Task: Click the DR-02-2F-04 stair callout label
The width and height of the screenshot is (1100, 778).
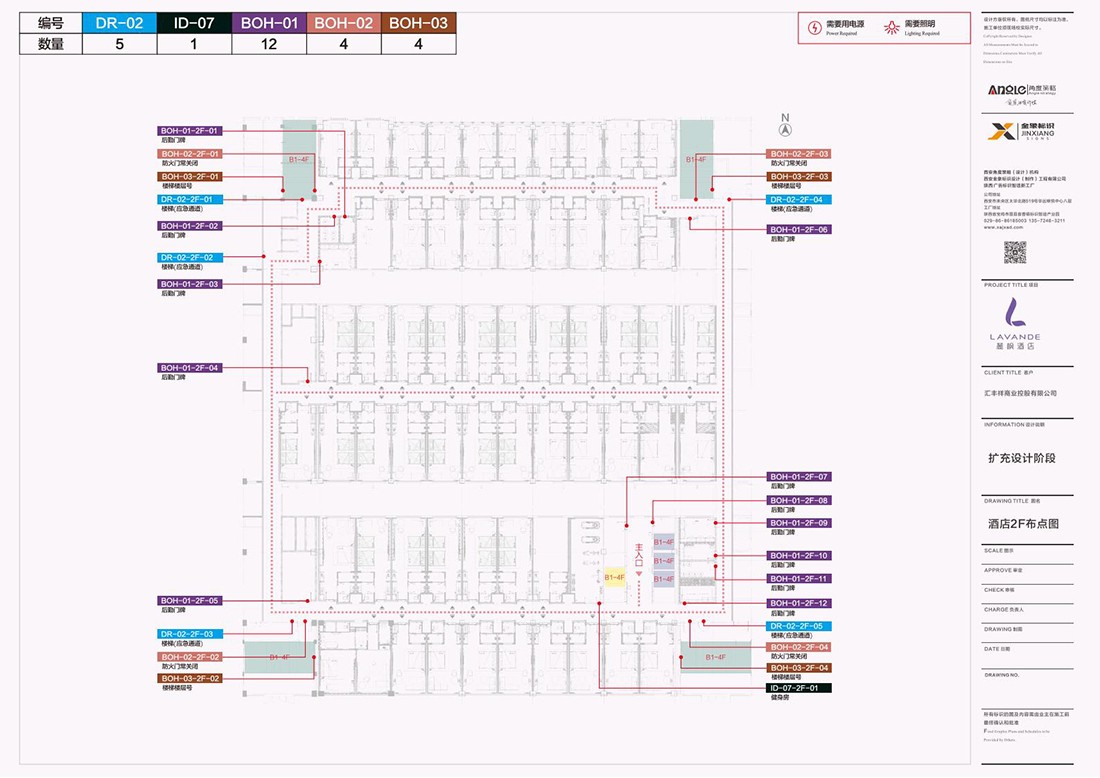Action: (x=799, y=200)
